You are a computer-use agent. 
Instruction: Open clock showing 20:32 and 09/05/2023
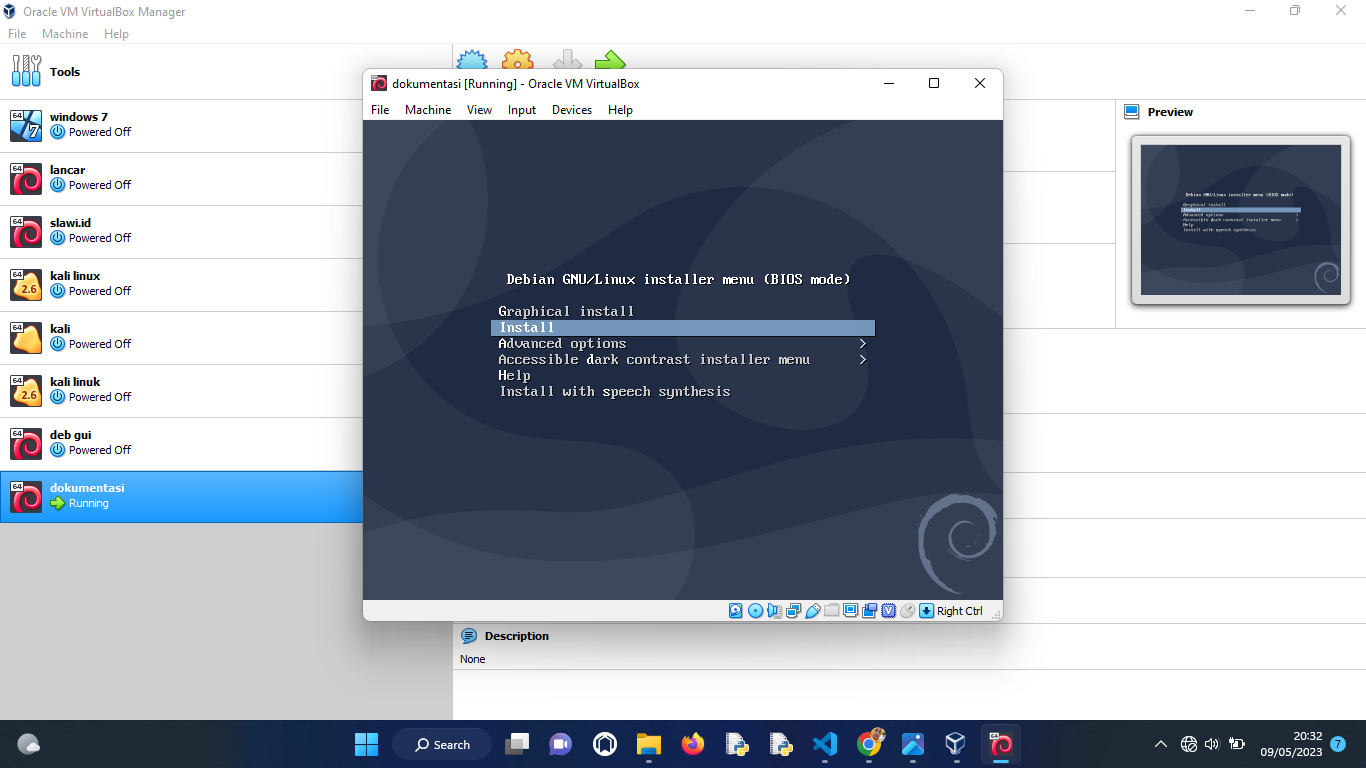[1291, 744]
